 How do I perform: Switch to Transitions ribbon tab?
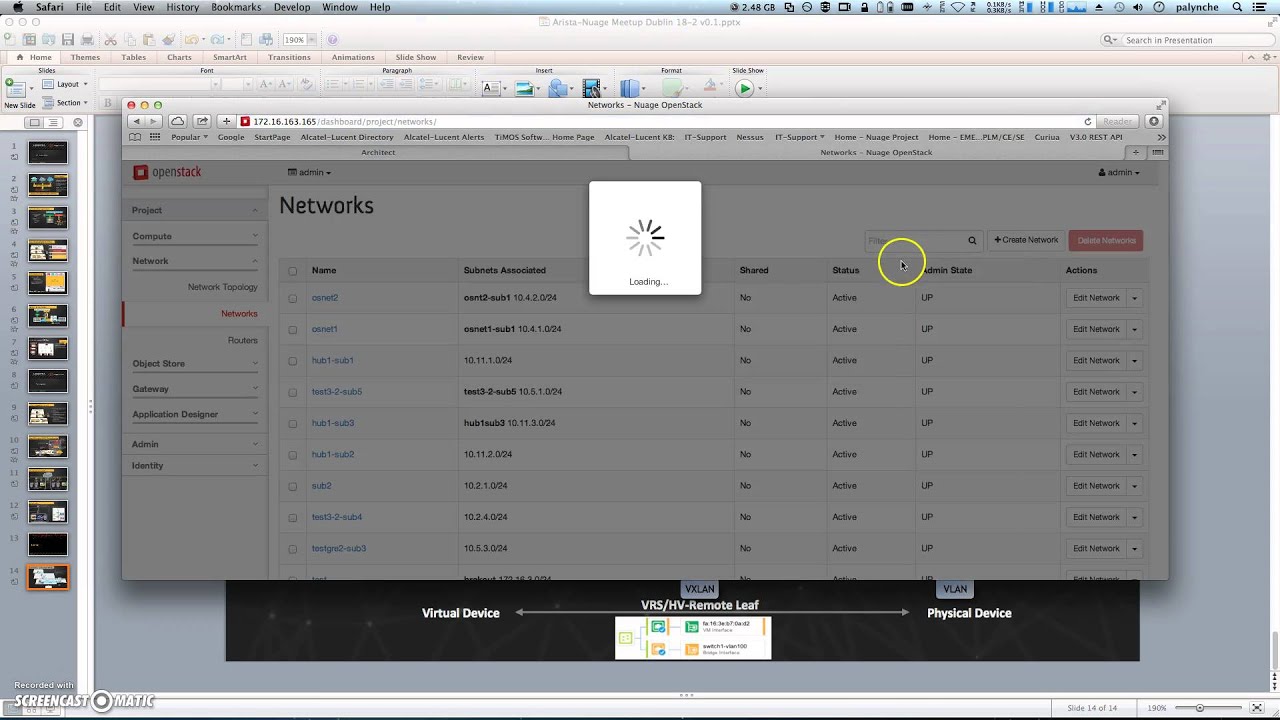pyautogui.click(x=289, y=57)
